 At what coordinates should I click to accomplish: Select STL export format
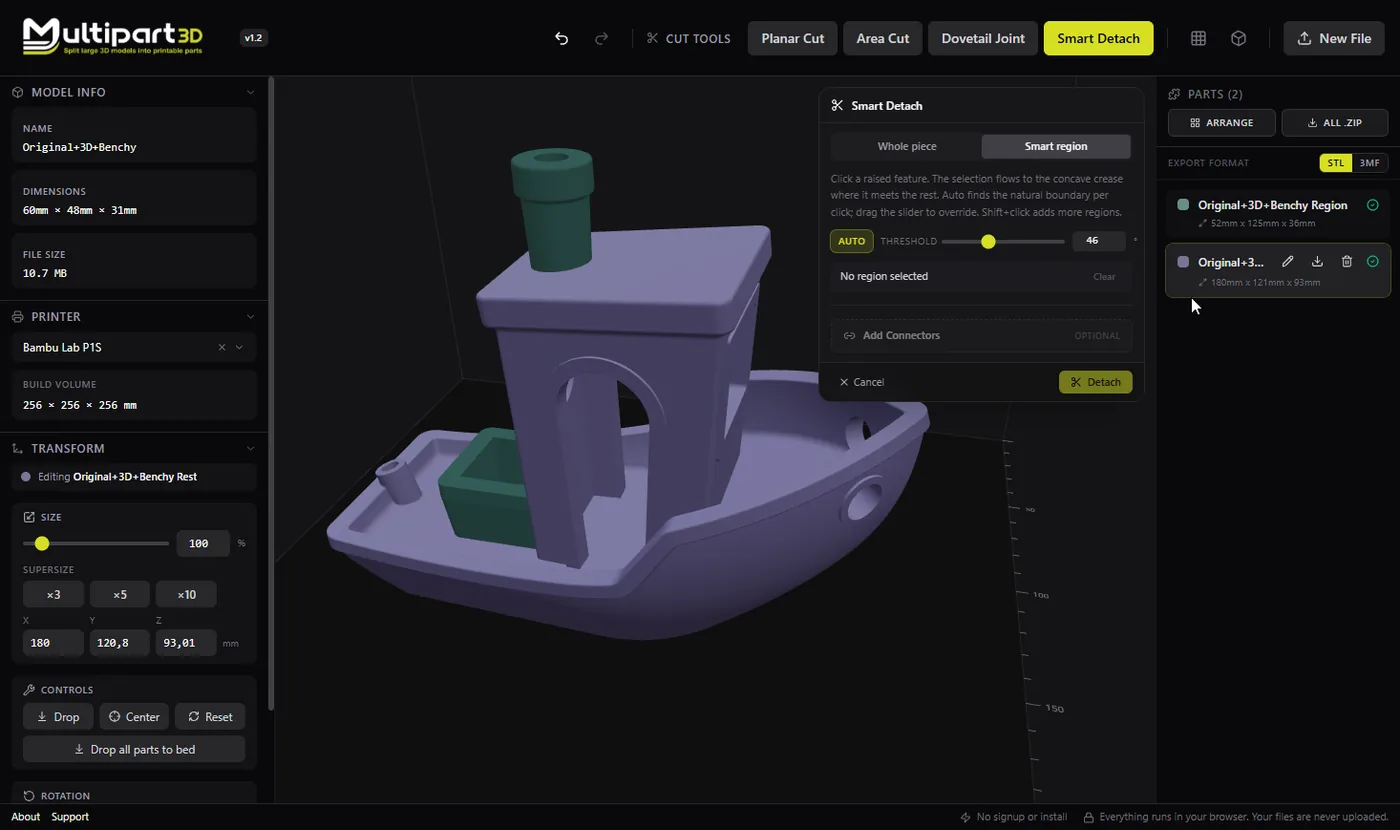pyautogui.click(x=1336, y=163)
